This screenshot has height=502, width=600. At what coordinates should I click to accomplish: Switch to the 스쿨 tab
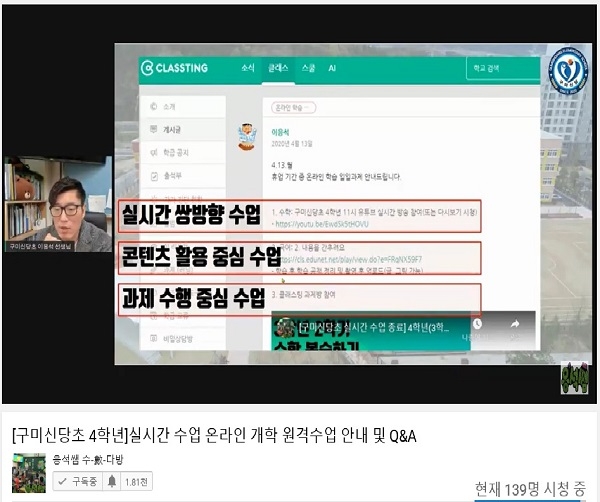(x=308, y=68)
